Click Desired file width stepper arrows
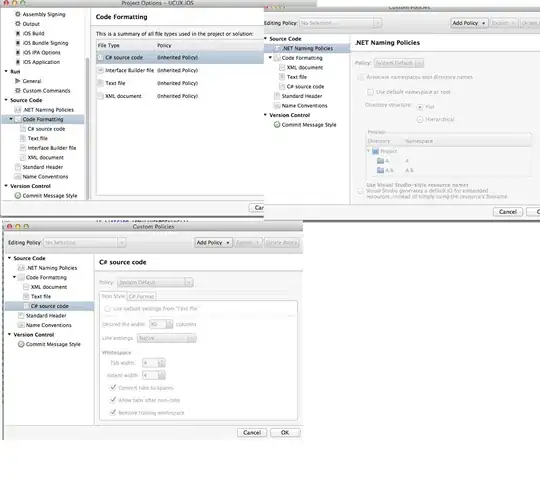 coord(169,324)
